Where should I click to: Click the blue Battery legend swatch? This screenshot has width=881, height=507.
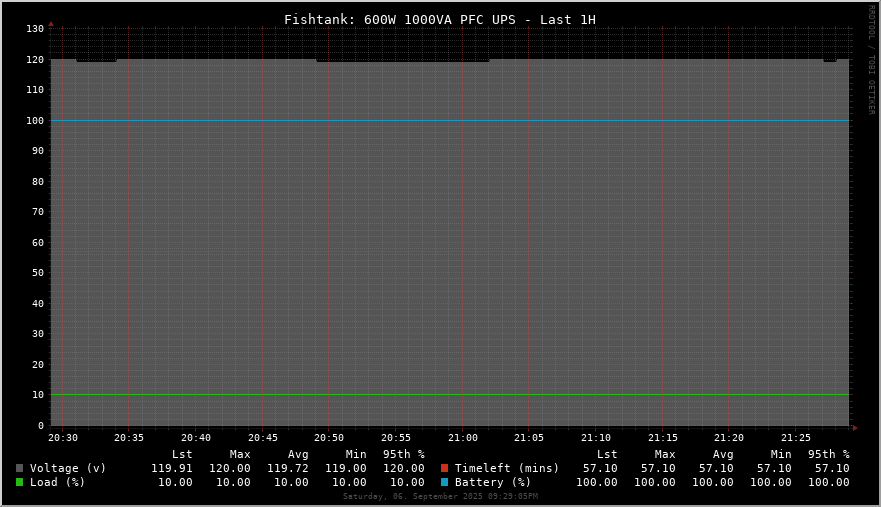pyautogui.click(x=444, y=482)
